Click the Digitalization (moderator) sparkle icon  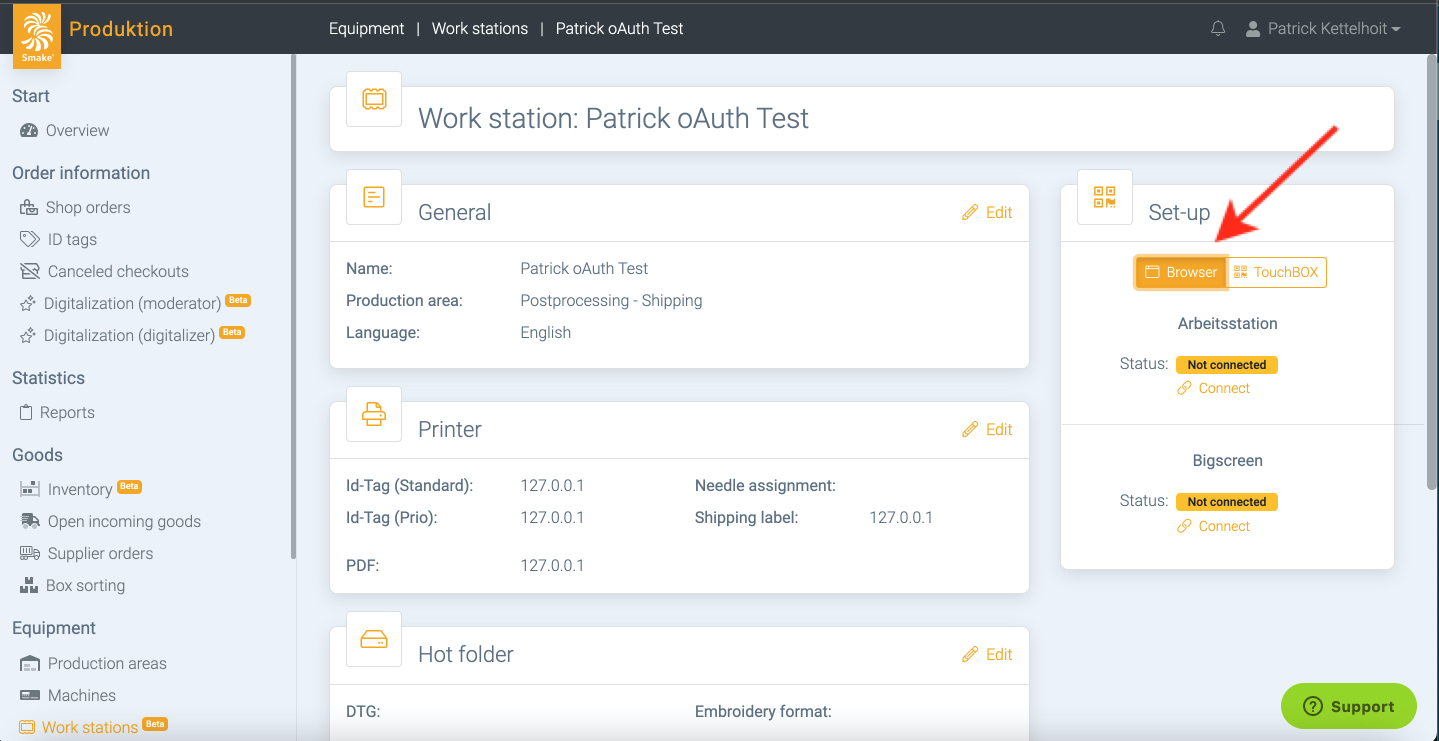click(x=28, y=304)
